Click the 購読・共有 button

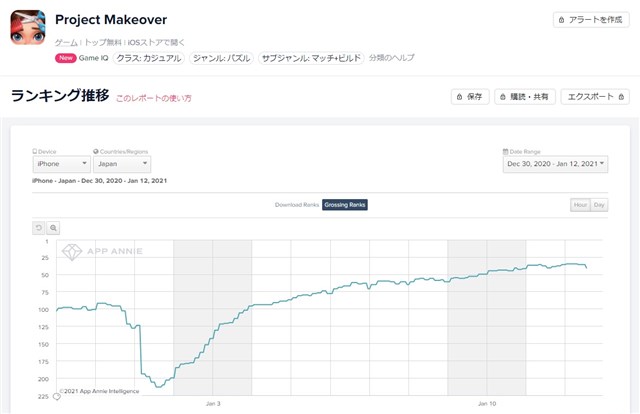tap(525, 97)
